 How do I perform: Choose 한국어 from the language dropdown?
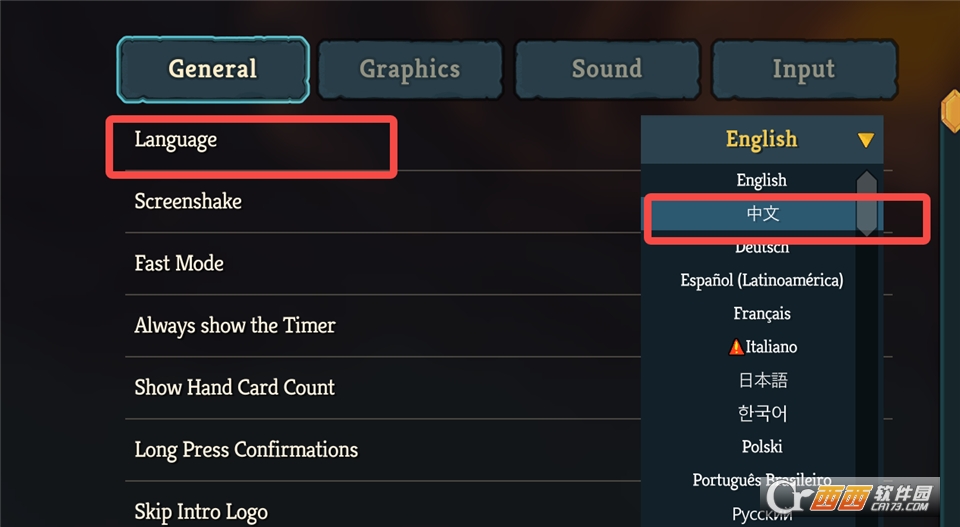762,413
